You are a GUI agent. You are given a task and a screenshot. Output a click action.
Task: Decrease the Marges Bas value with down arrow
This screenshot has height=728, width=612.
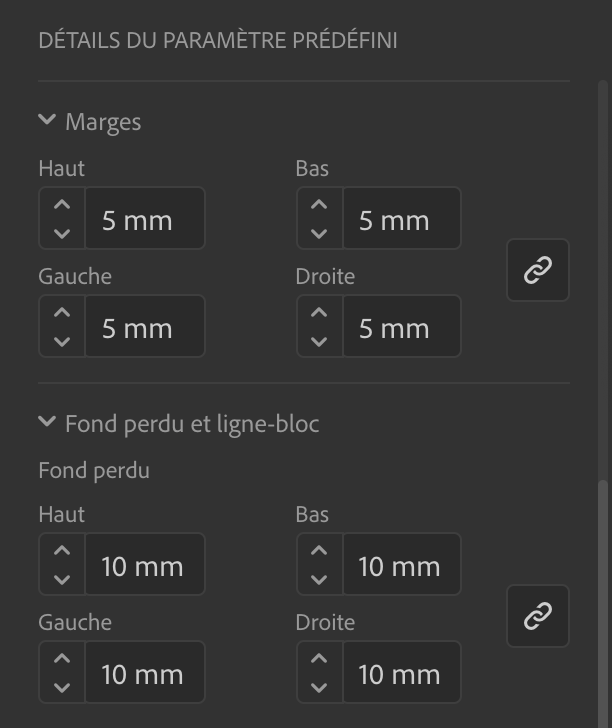coord(319,233)
